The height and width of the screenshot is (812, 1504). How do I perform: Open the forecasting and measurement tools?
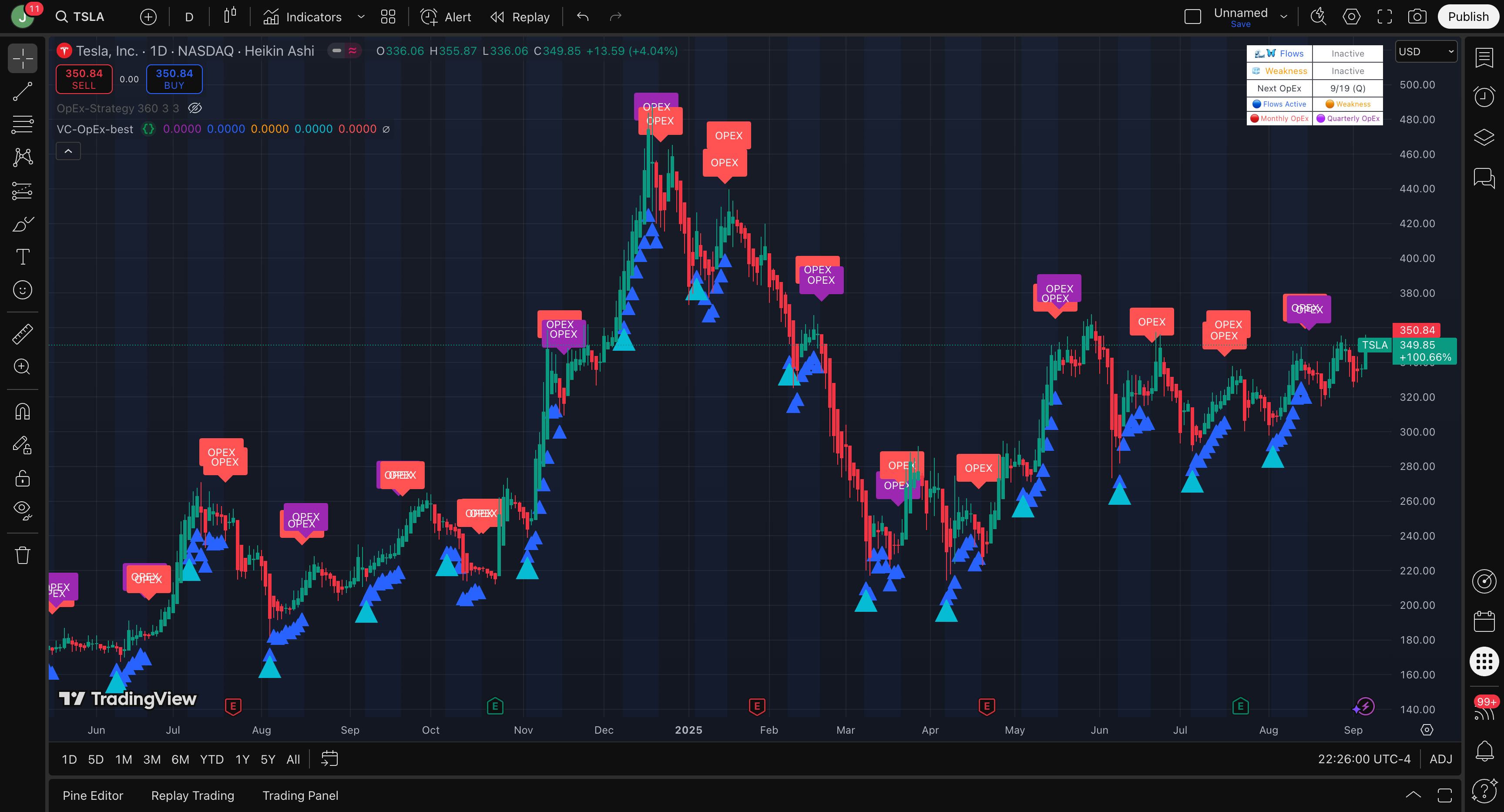tap(22, 191)
